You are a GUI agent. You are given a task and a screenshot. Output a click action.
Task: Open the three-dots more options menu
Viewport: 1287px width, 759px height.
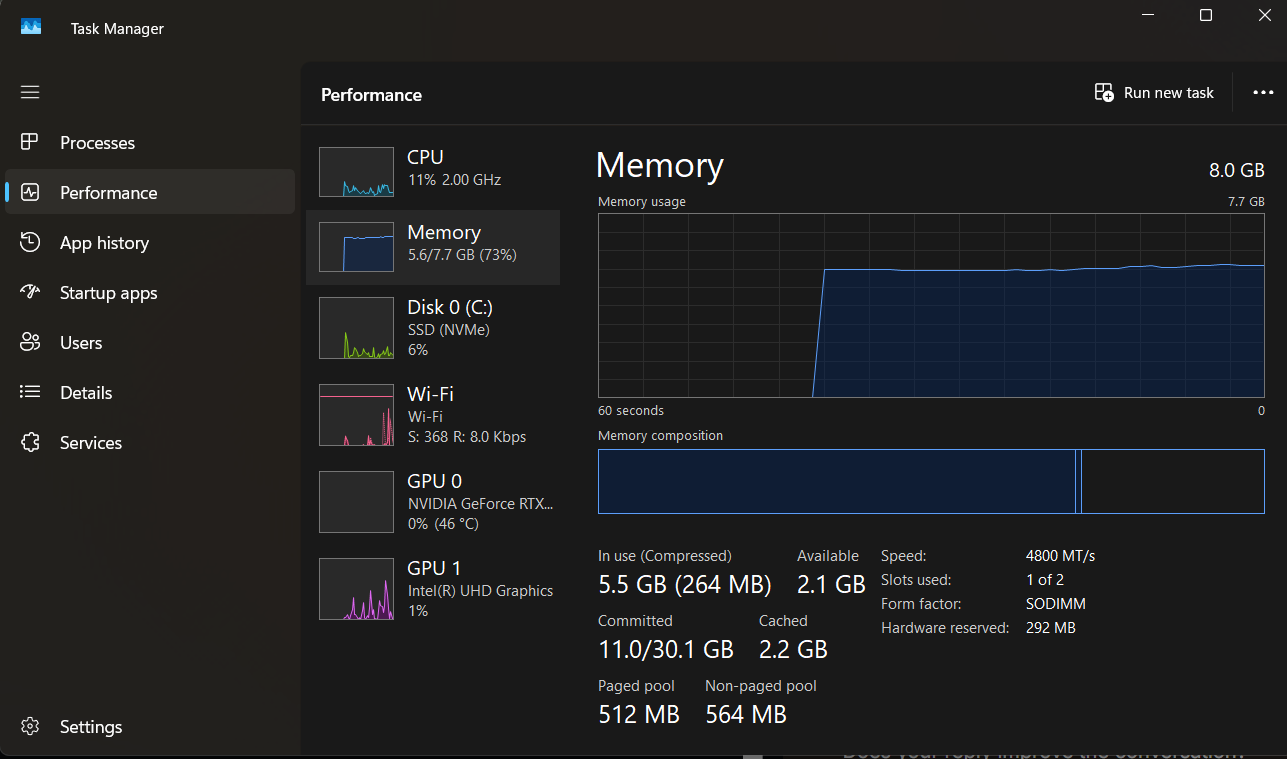pyautogui.click(x=1263, y=93)
